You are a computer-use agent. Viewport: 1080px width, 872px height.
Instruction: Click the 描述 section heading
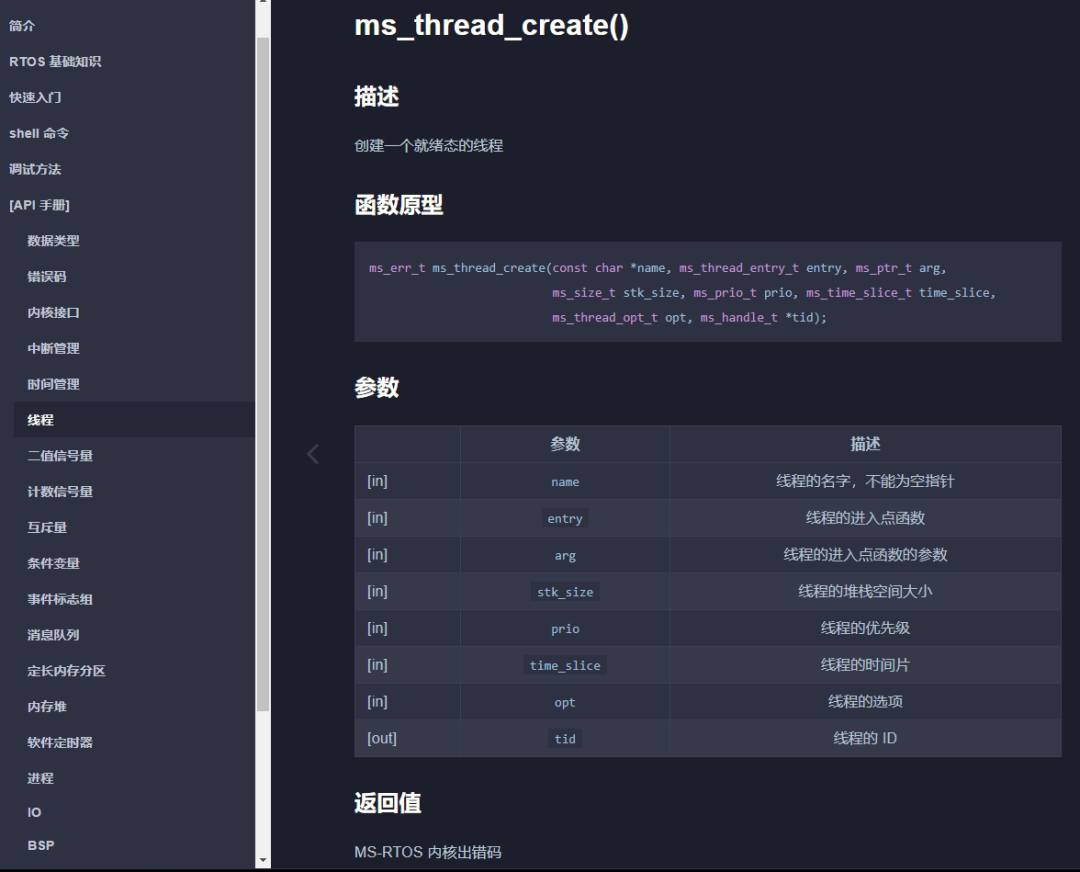tap(376, 96)
